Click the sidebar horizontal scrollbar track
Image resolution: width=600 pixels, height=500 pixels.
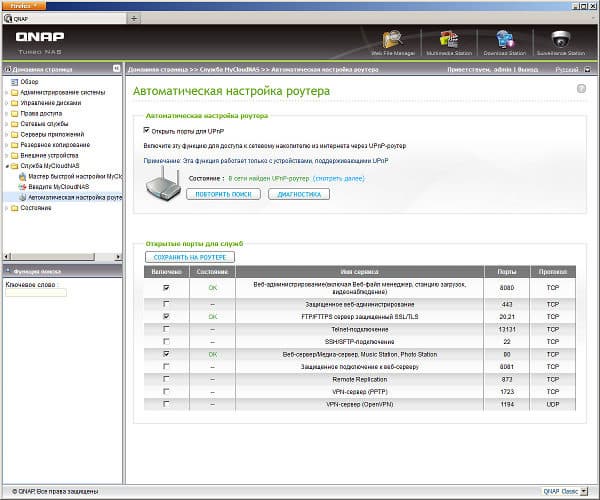click(104, 257)
